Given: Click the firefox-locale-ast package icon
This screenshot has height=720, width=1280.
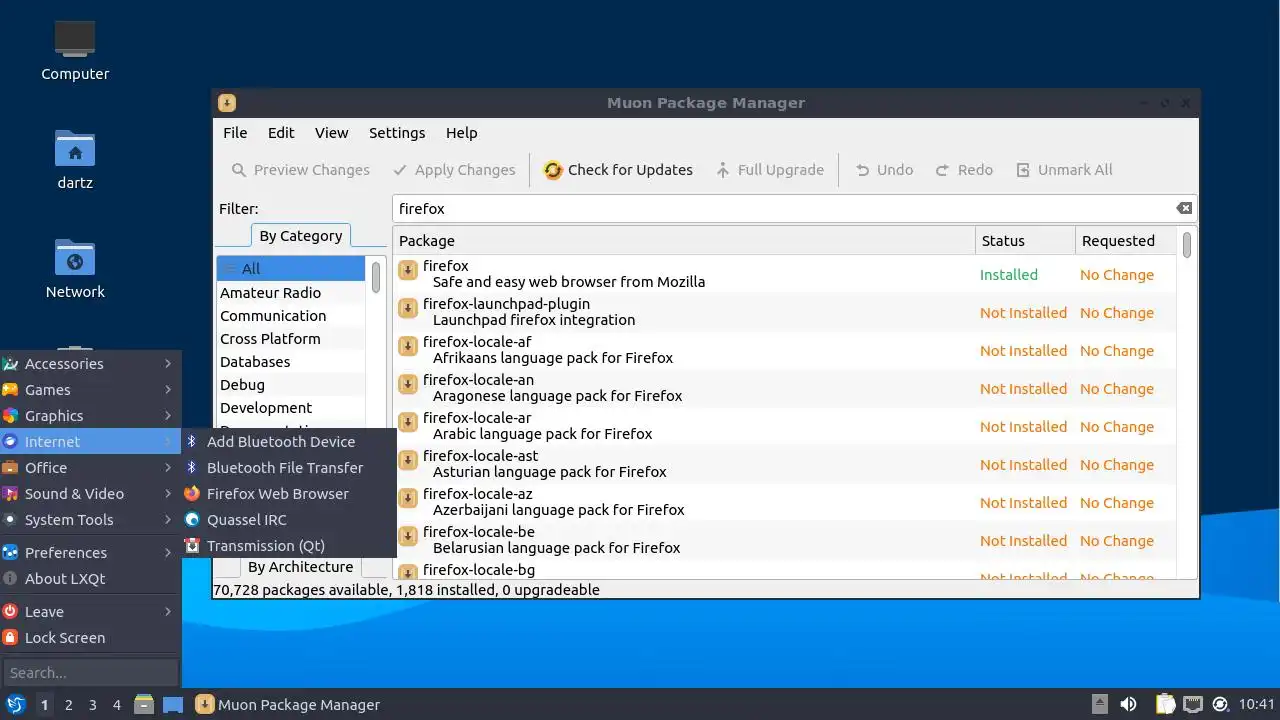Looking at the screenshot, I should click(x=408, y=460).
